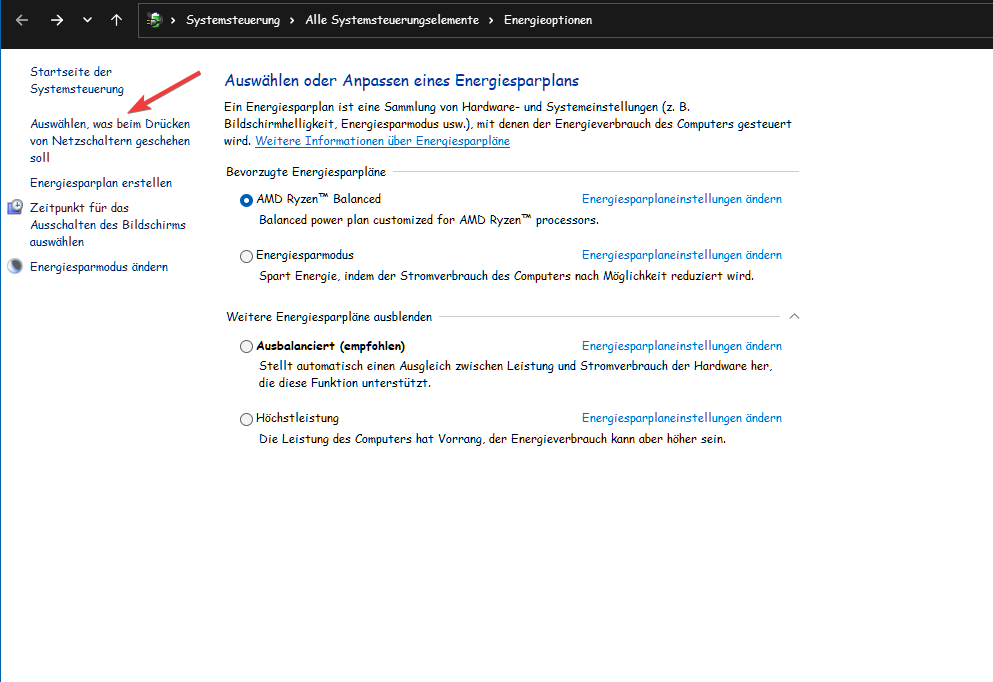
Task: Open recent locations dropdown arrow
Action: [x=87, y=20]
